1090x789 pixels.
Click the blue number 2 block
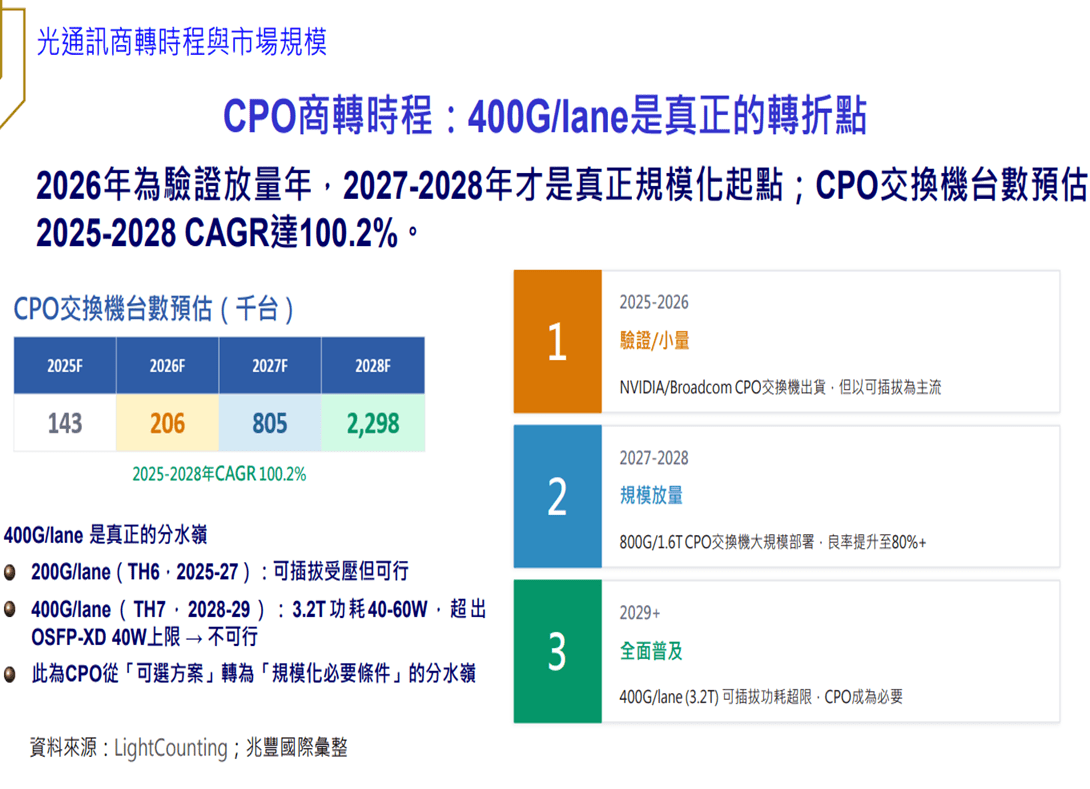point(558,496)
